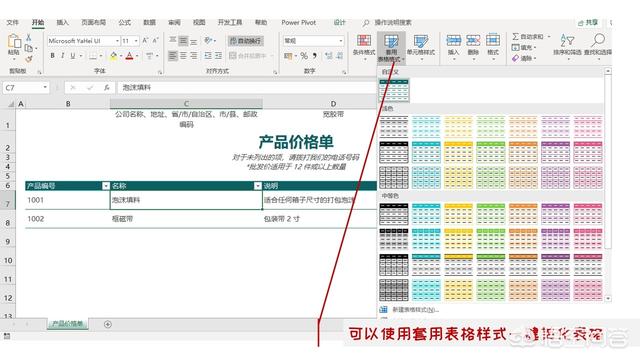Toggle Bold formatting
640x360 pixels.
coord(52,56)
